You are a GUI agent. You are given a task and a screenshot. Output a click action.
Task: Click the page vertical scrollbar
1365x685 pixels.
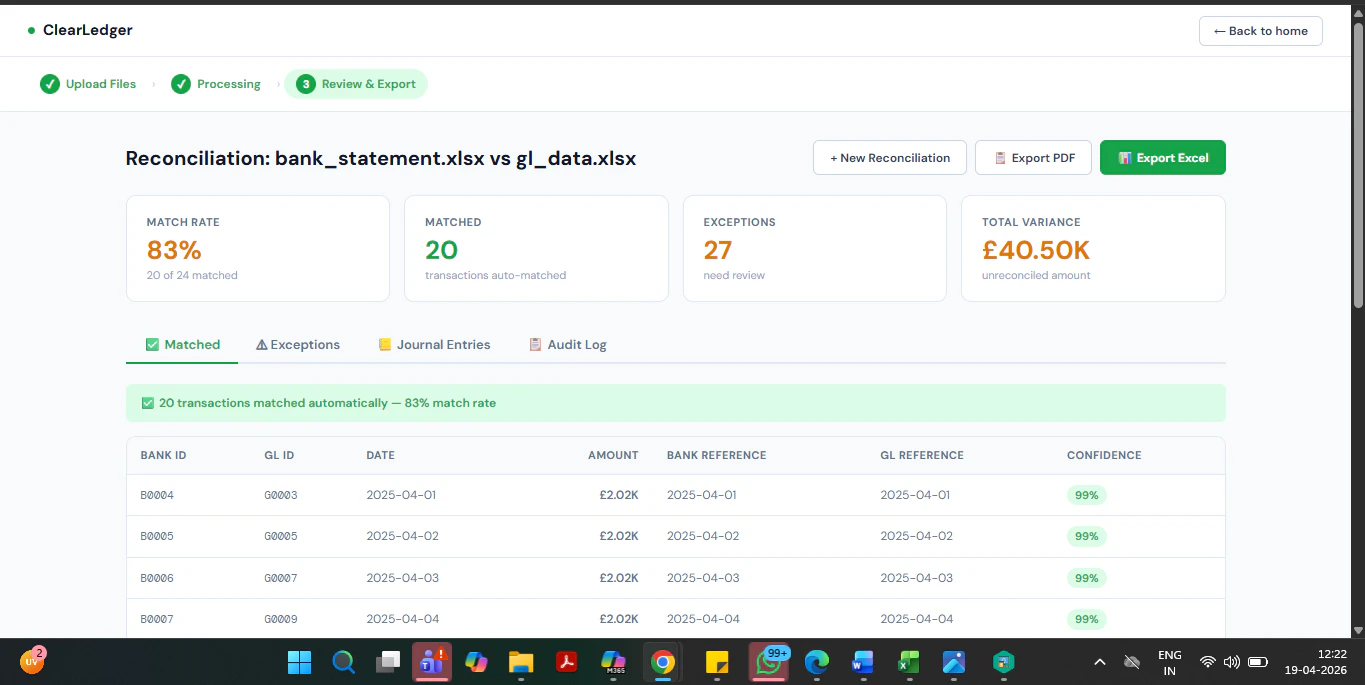click(1358, 165)
